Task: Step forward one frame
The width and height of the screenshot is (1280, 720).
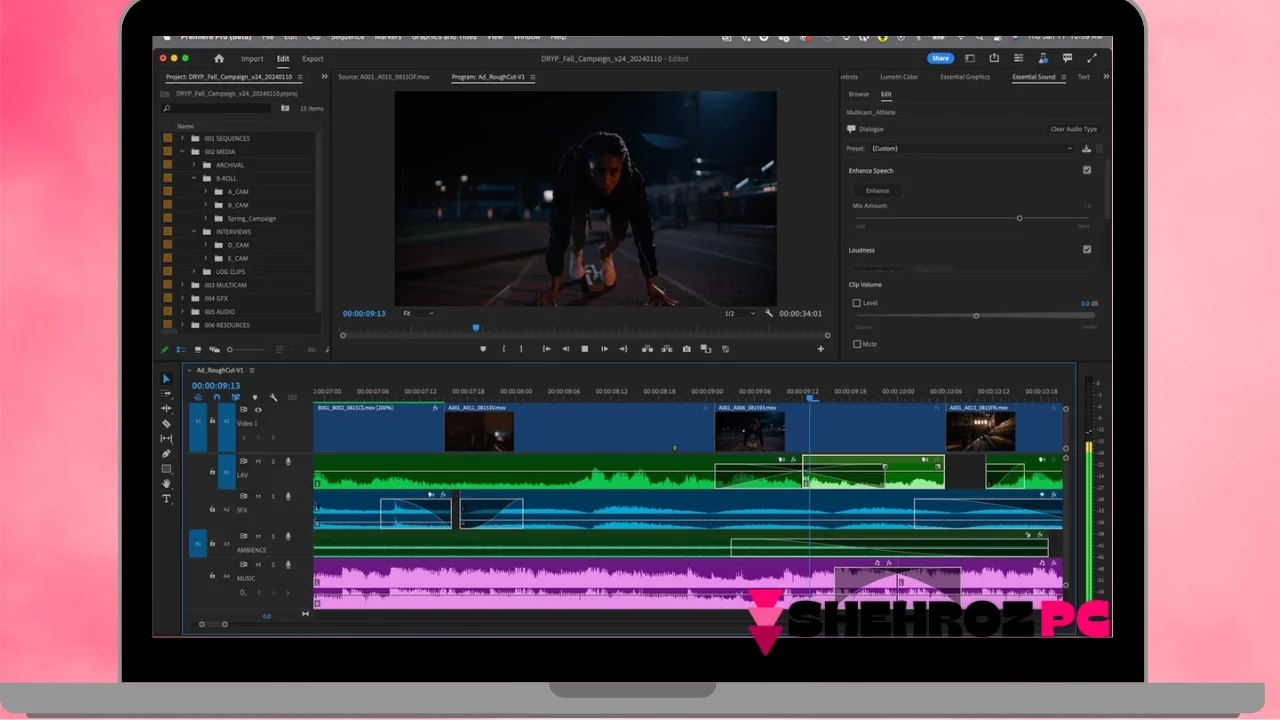Action: pyautogui.click(x=604, y=349)
